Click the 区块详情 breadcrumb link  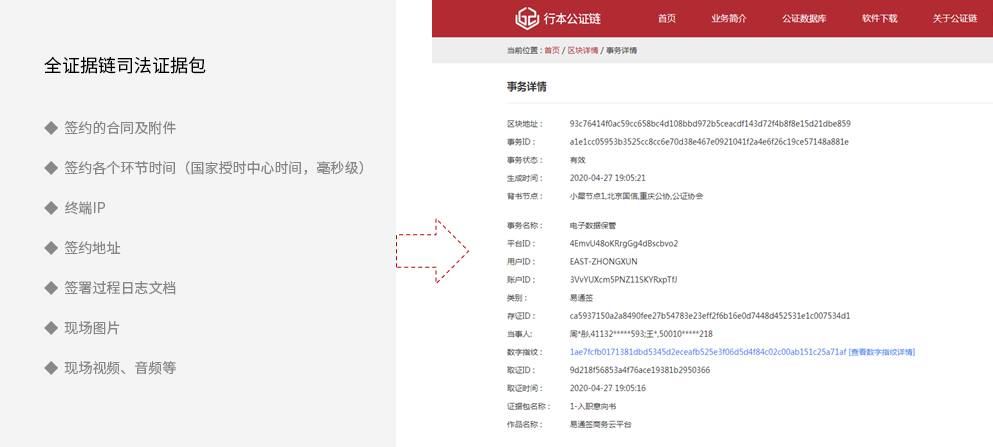pyautogui.click(x=583, y=50)
